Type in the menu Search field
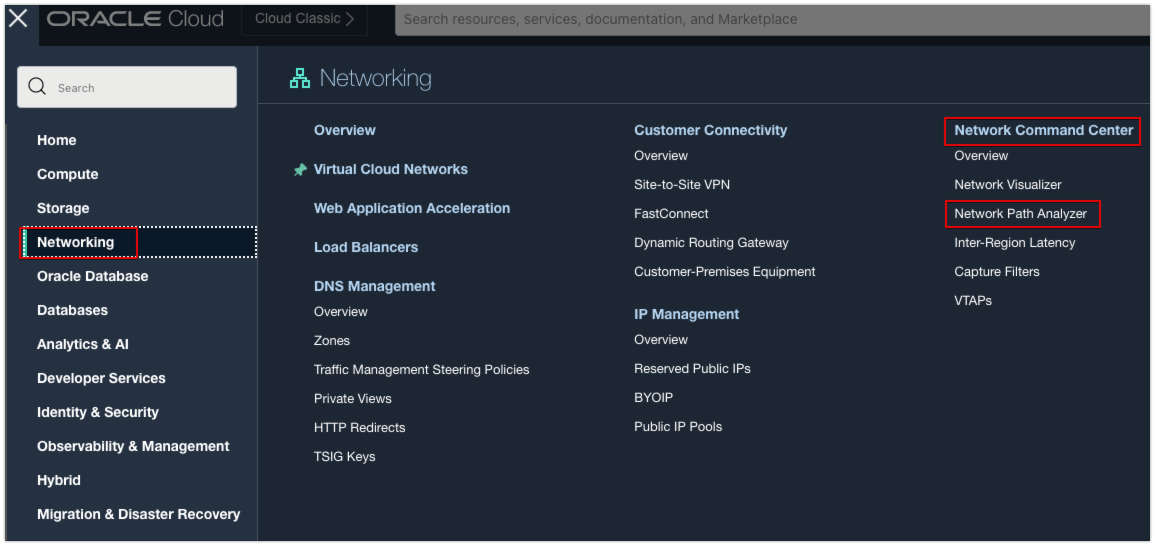This screenshot has width=1155, height=546. point(140,87)
